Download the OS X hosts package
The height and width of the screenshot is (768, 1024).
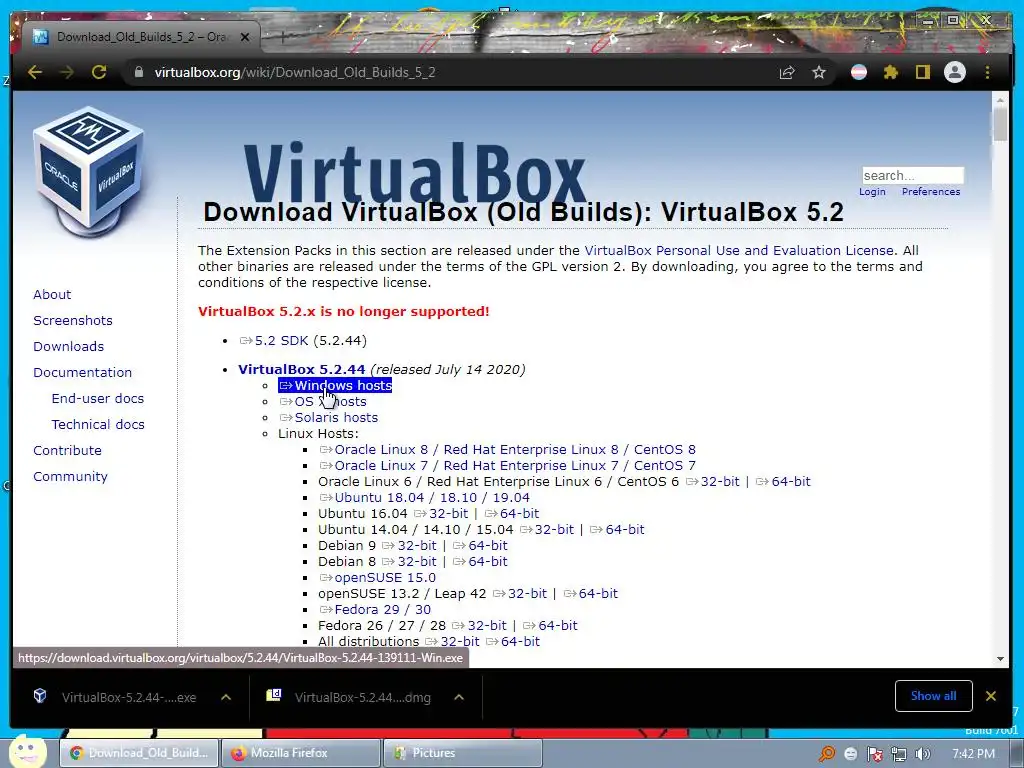323,402
